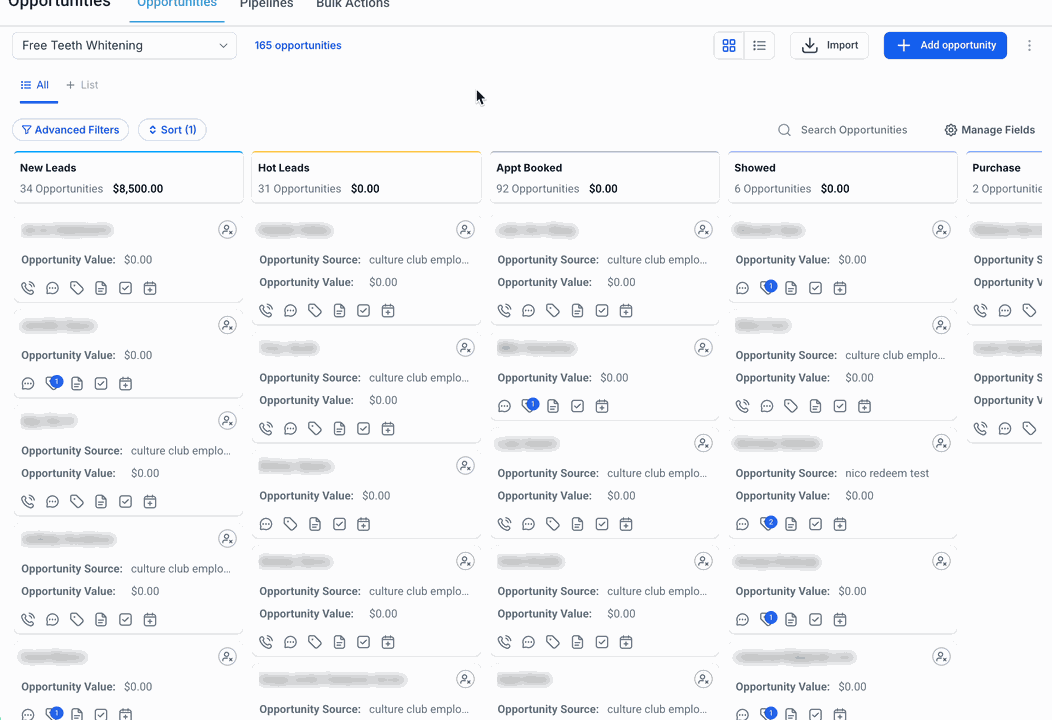Image resolution: width=1052 pixels, height=720 pixels.
Task: Add a new List tab
Action: [x=82, y=85]
